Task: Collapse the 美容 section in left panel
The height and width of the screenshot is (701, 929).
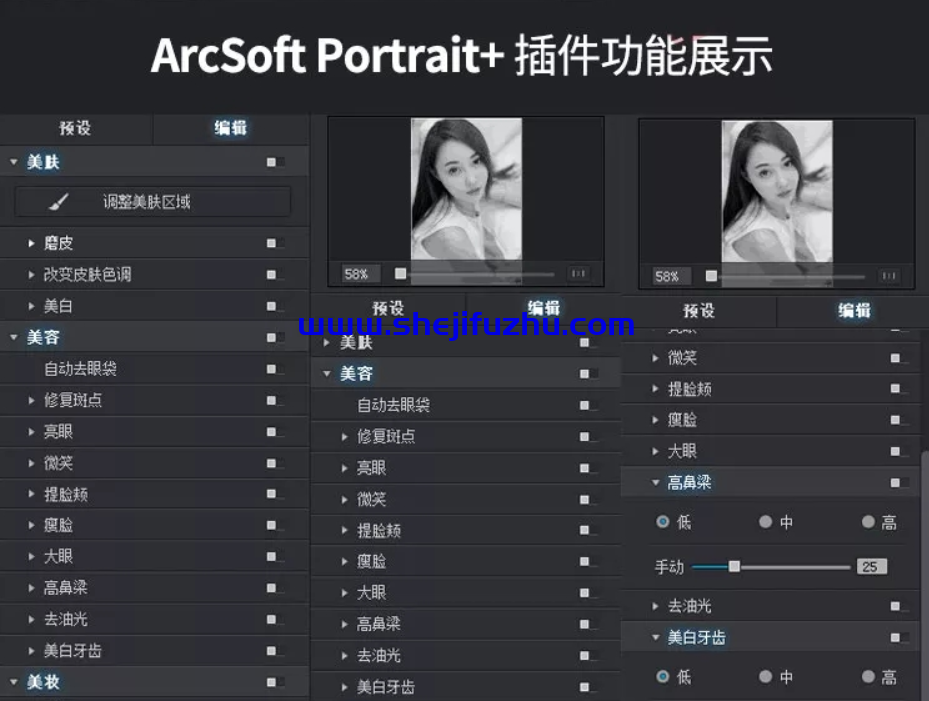Action: coord(14,337)
